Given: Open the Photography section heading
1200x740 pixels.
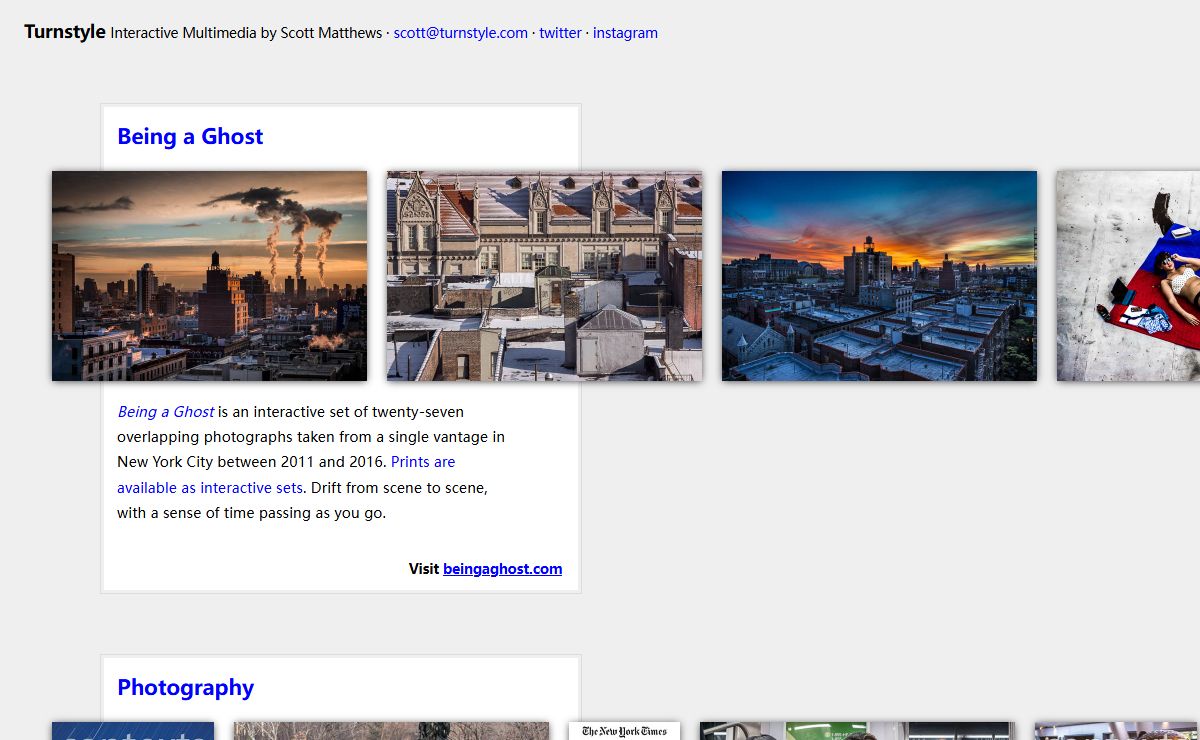Looking at the screenshot, I should [x=185, y=687].
